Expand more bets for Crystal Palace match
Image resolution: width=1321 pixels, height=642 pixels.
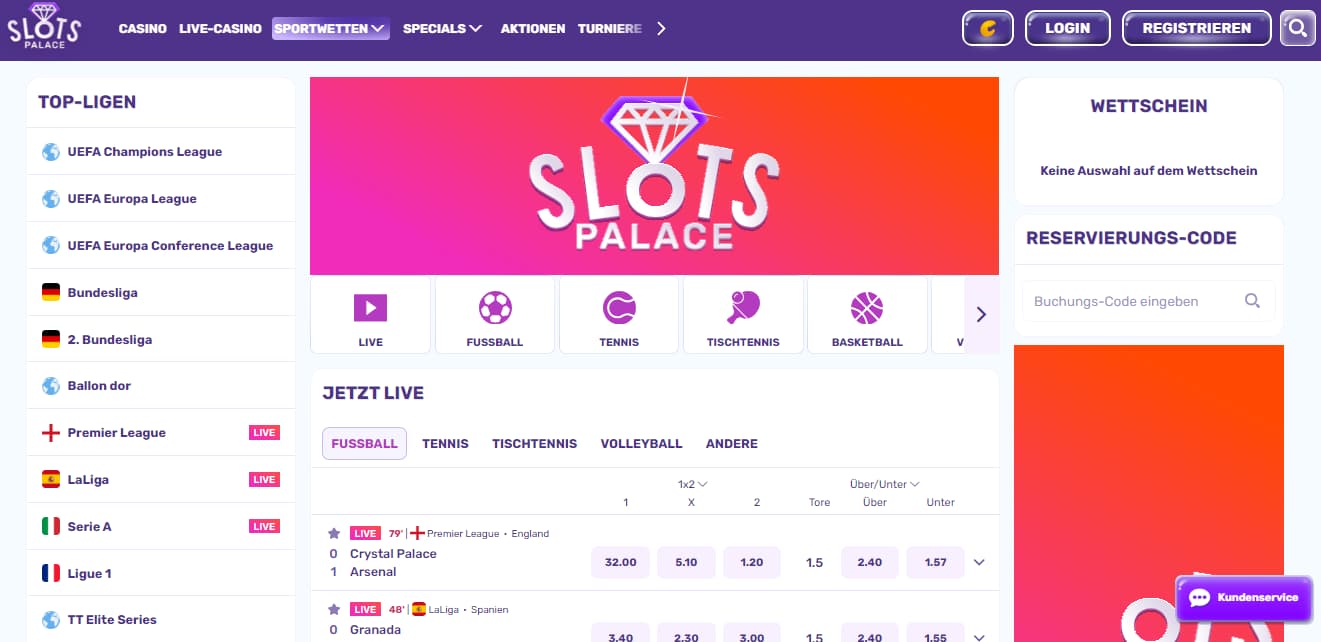point(979,562)
